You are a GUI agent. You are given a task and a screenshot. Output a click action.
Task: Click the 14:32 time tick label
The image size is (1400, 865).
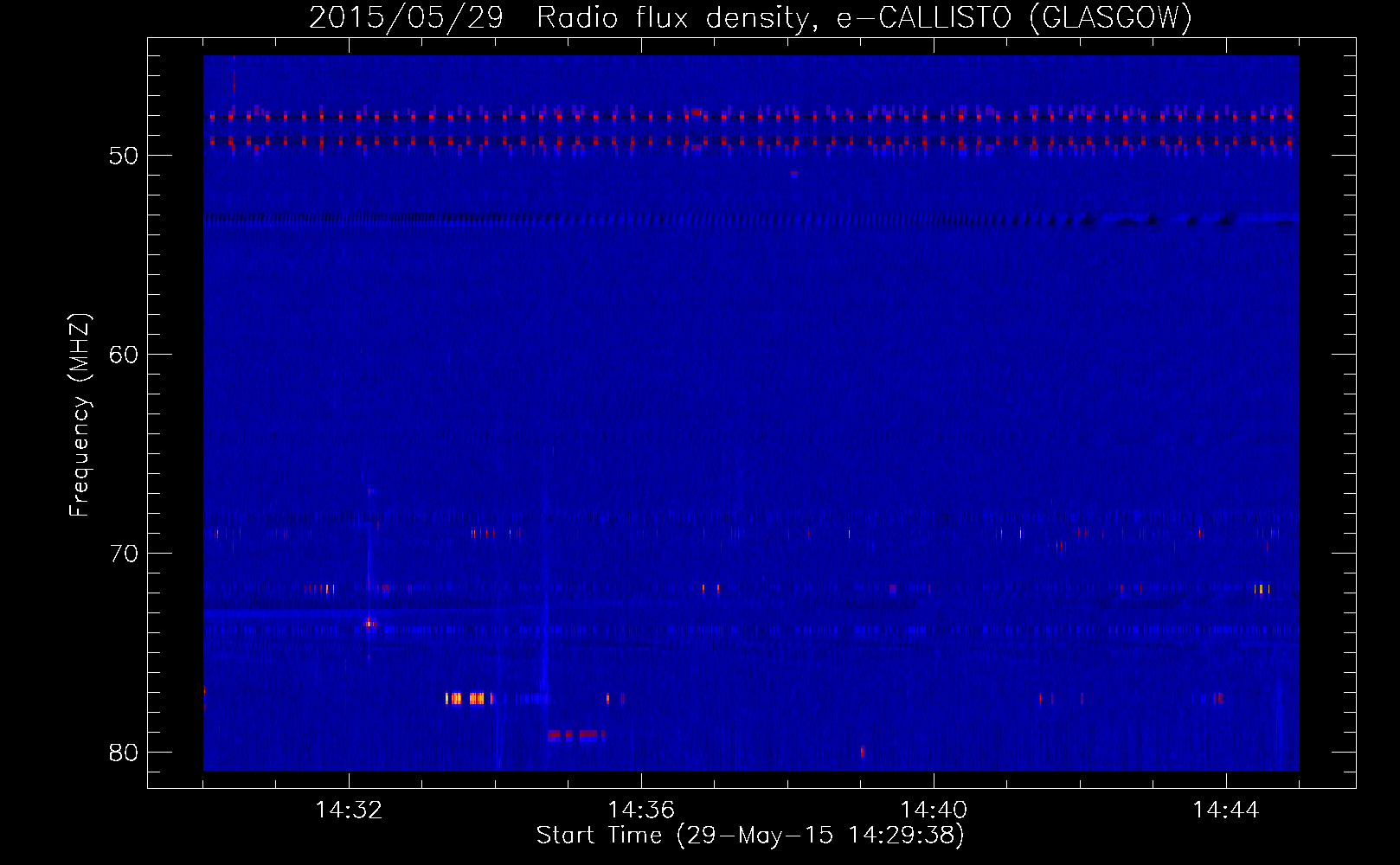(349, 811)
